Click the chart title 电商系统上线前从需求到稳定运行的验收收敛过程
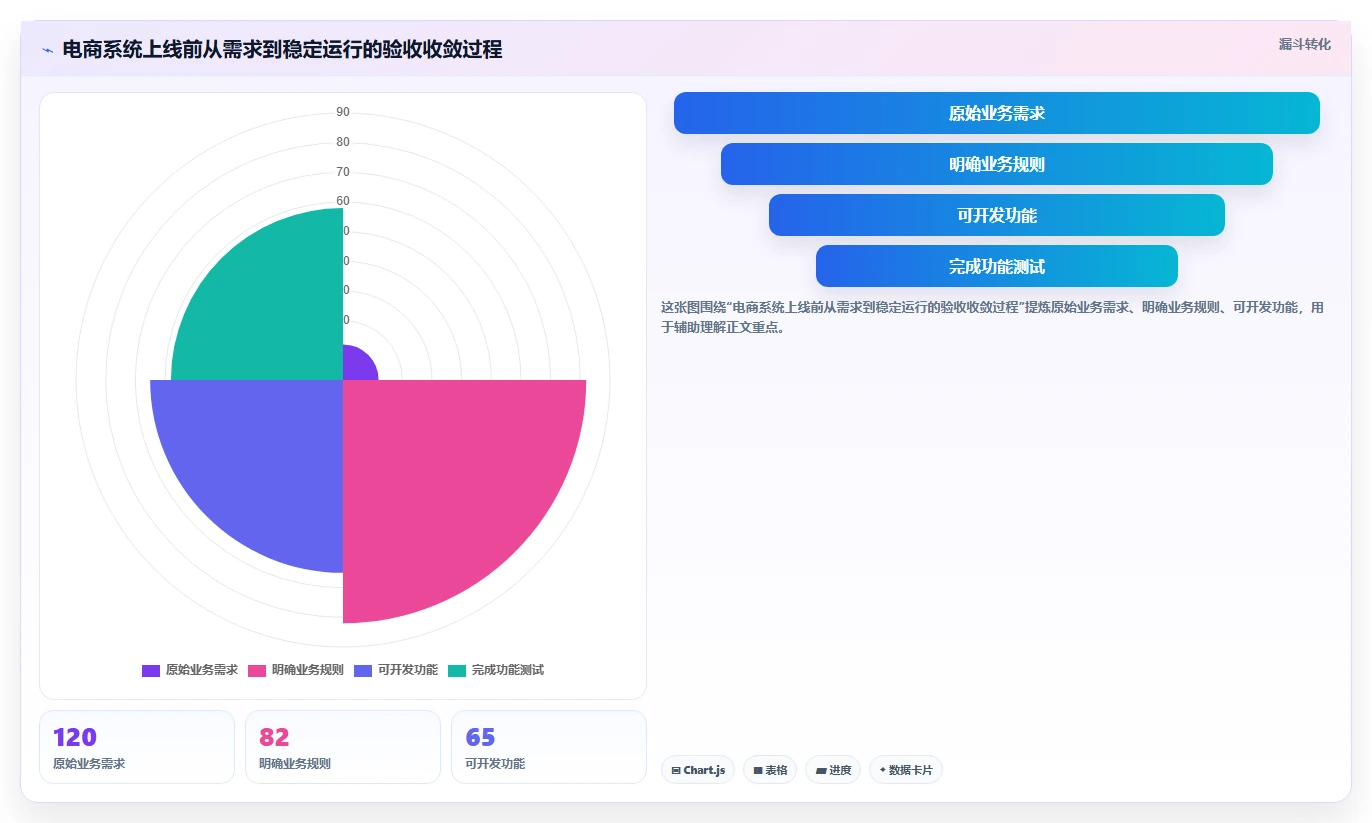The height and width of the screenshot is (823, 1372). pos(282,49)
